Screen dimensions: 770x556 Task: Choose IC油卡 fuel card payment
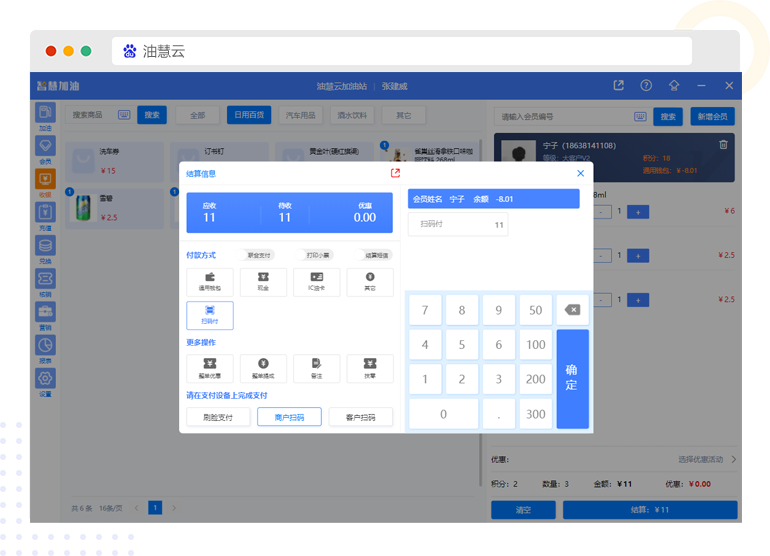316,282
